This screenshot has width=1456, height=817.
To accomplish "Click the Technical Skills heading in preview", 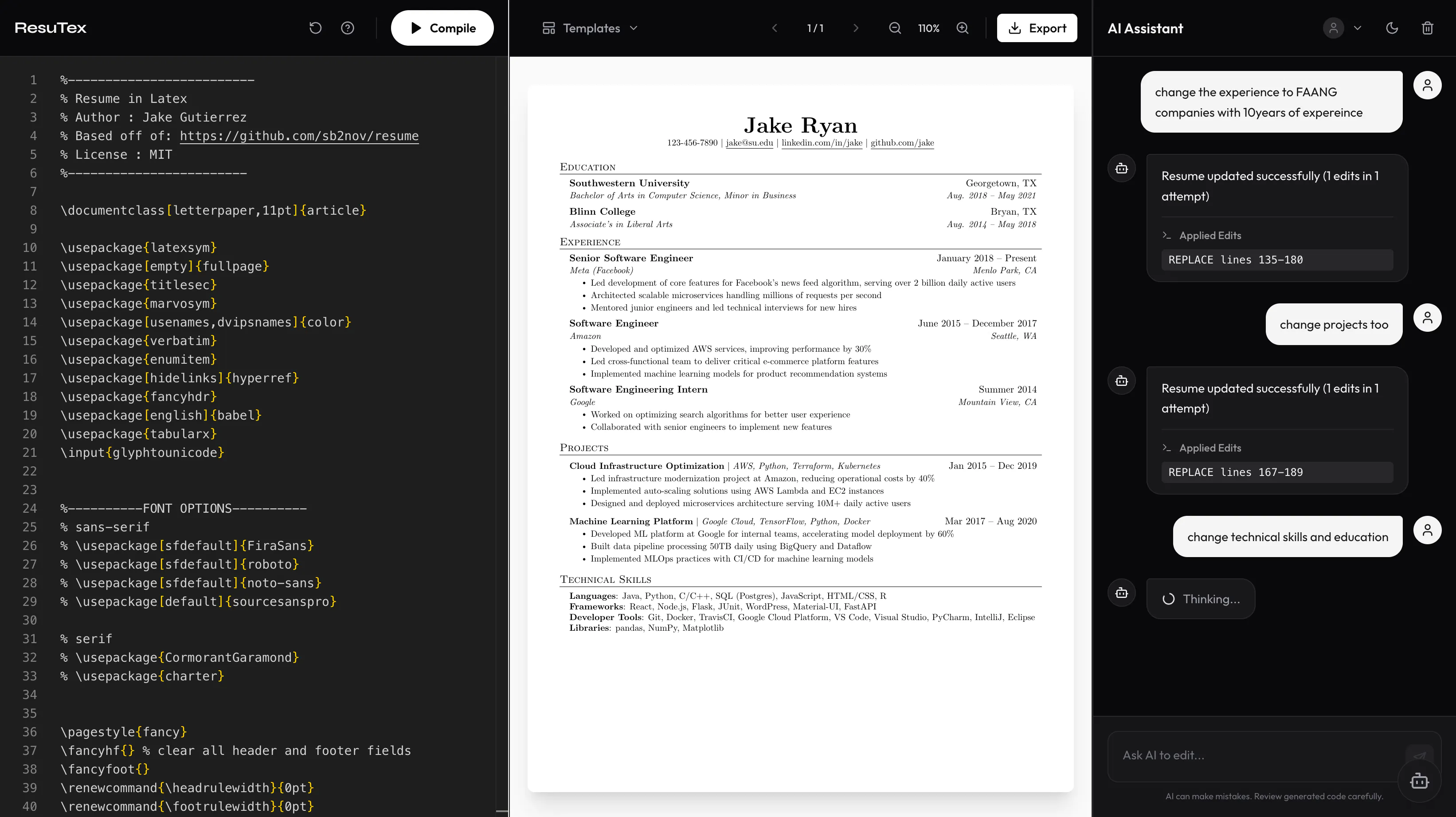I will 605,580.
